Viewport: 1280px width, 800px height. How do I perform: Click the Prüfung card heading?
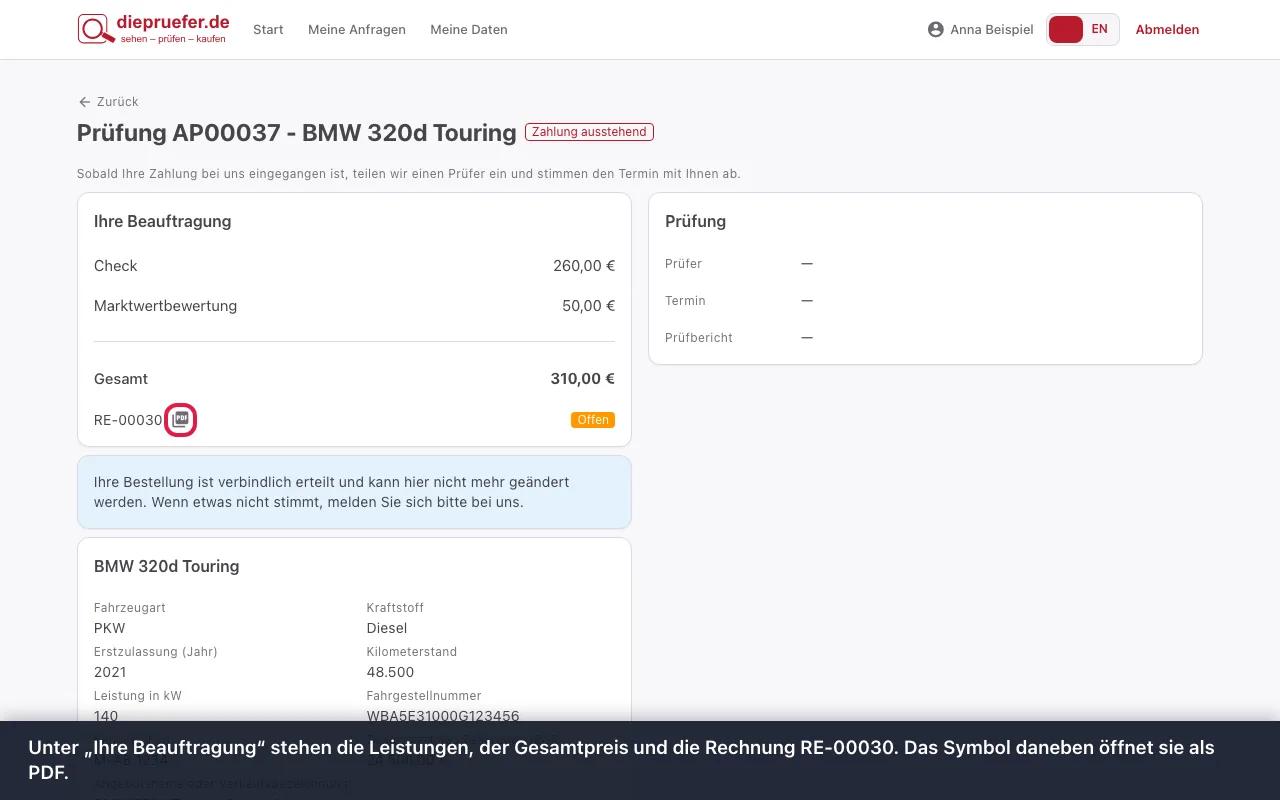coord(695,221)
